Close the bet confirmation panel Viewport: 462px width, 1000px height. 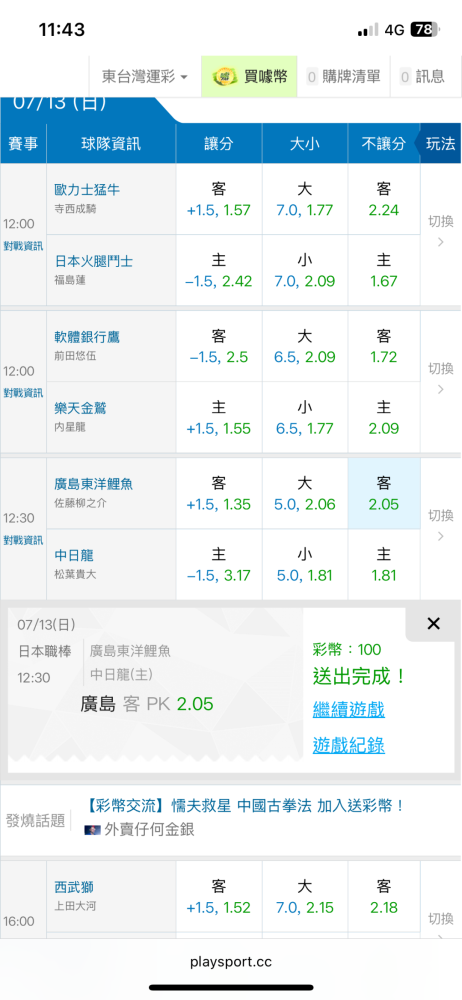tap(433, 624)
